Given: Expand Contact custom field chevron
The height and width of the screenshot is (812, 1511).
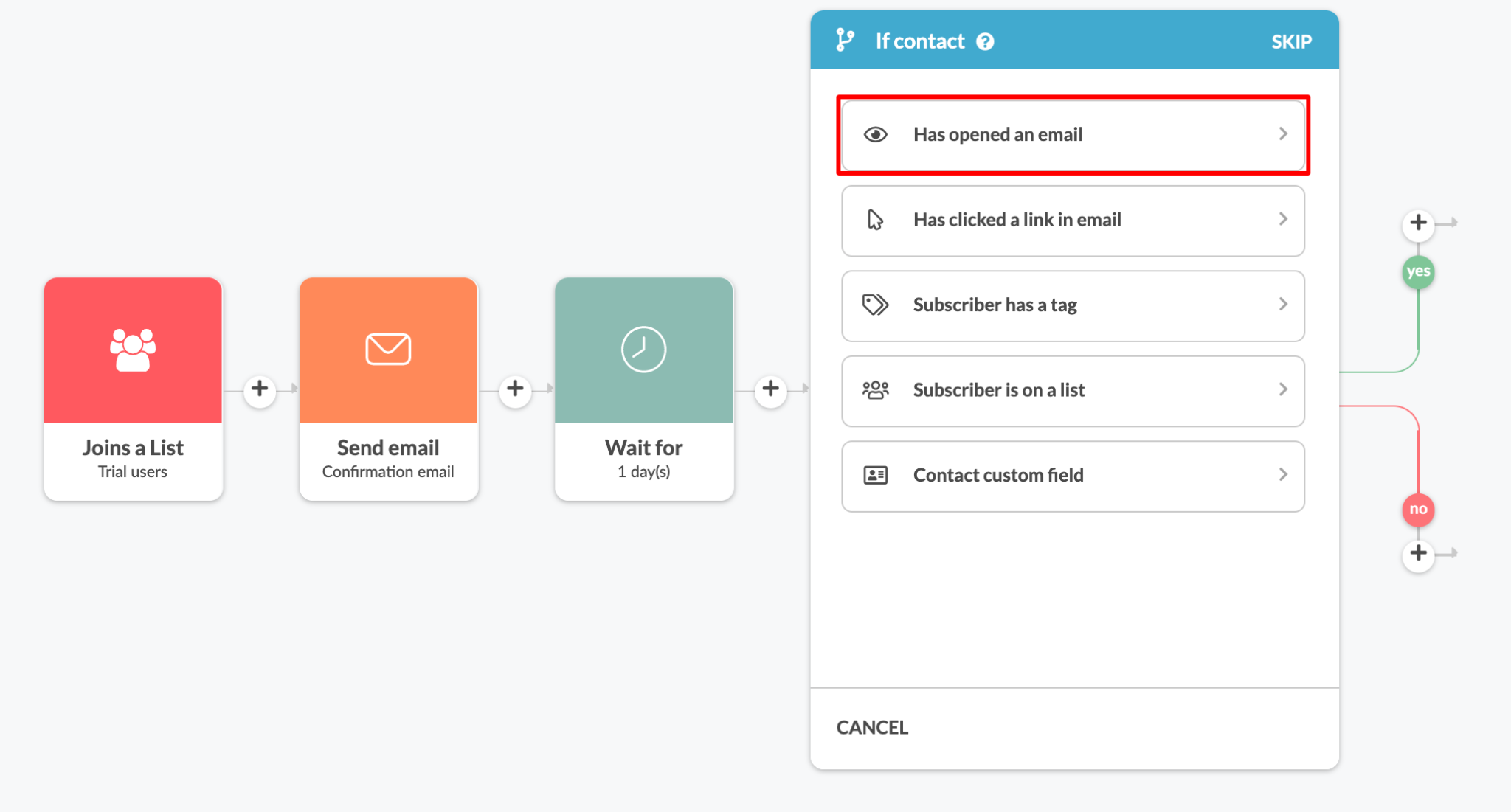Looking at the screenshot, I should 1283,474.
